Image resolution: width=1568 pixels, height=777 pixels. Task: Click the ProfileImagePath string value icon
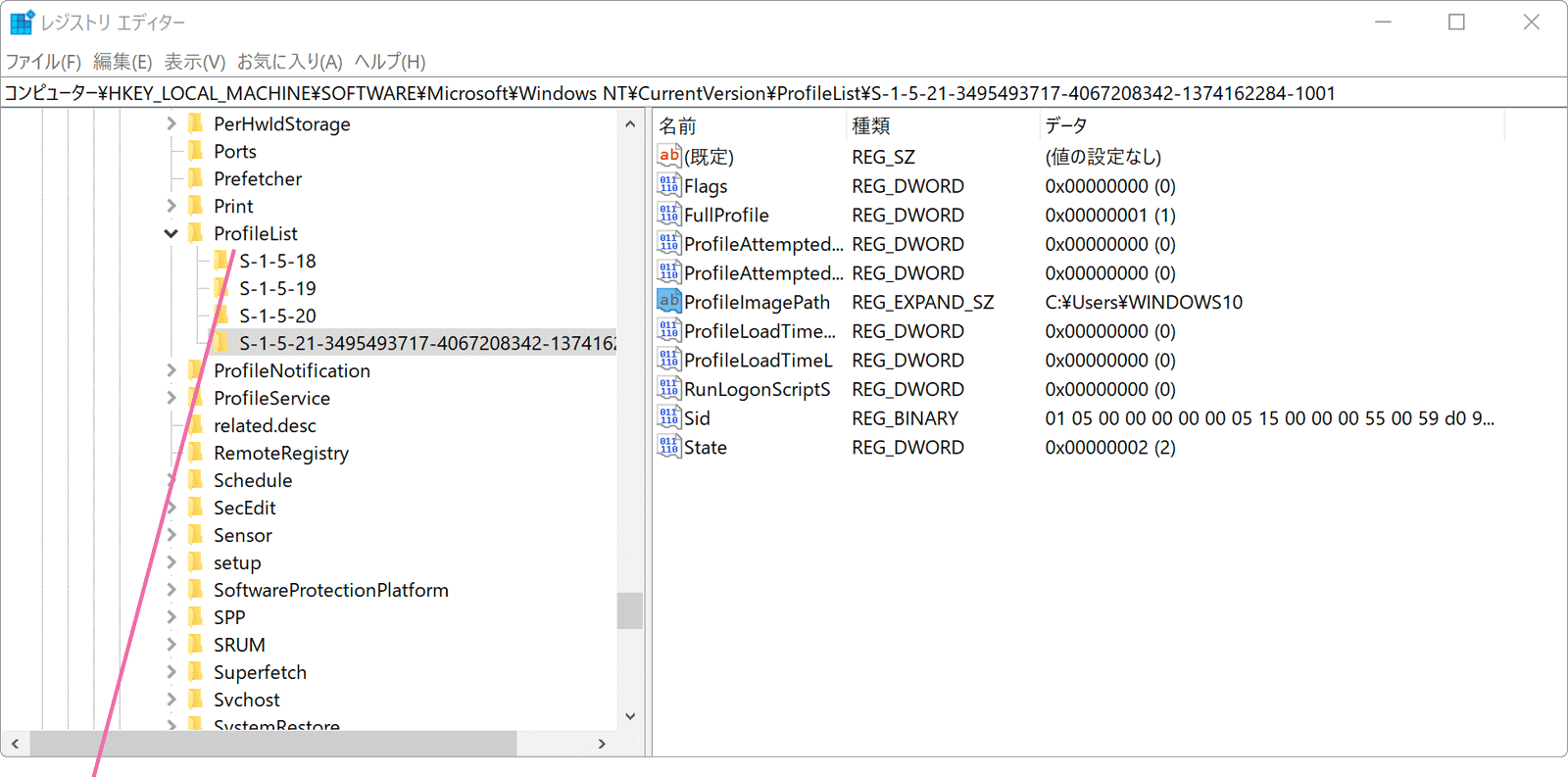[x=669, y=302]
